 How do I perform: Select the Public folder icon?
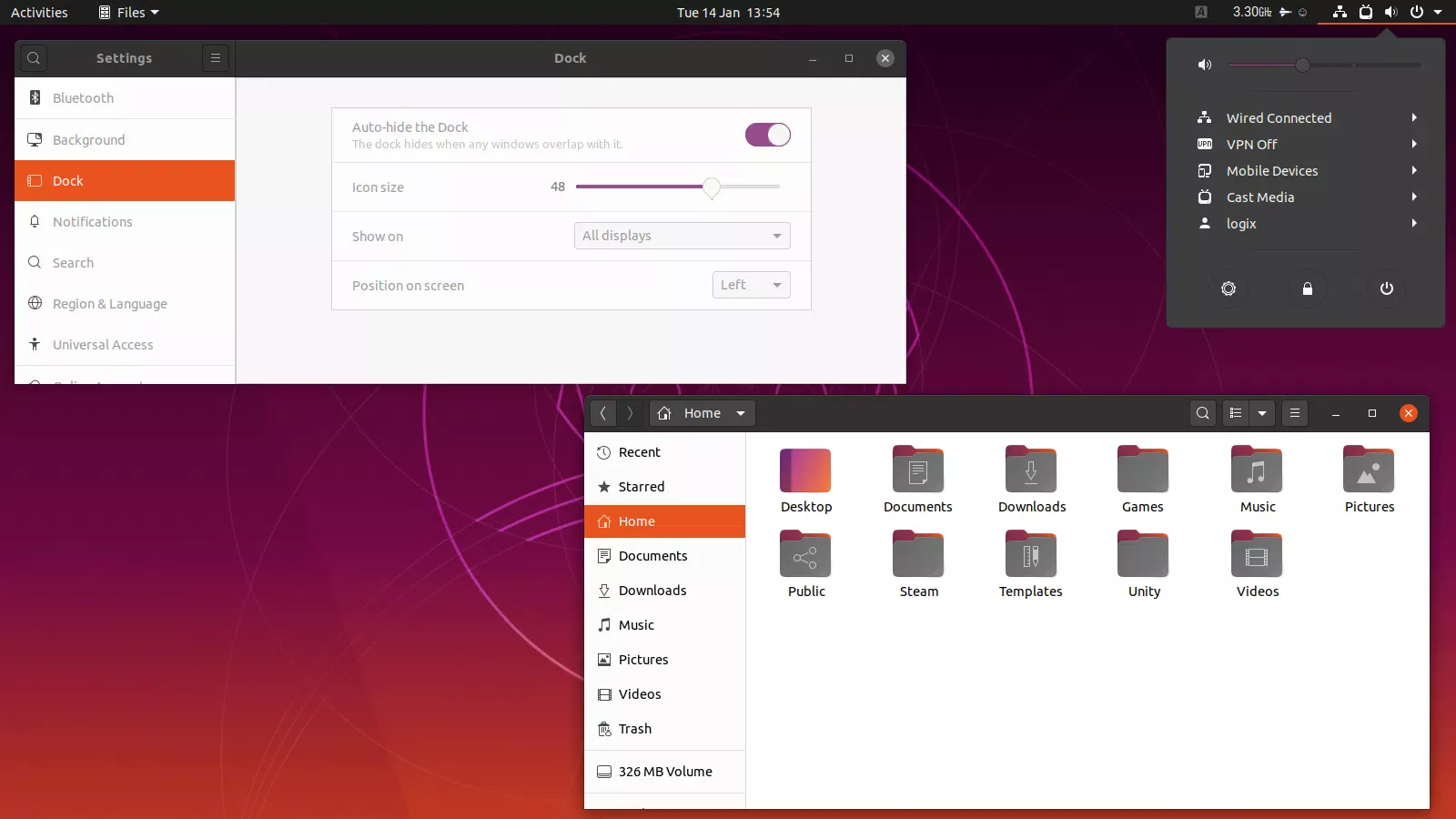(805, 554)
